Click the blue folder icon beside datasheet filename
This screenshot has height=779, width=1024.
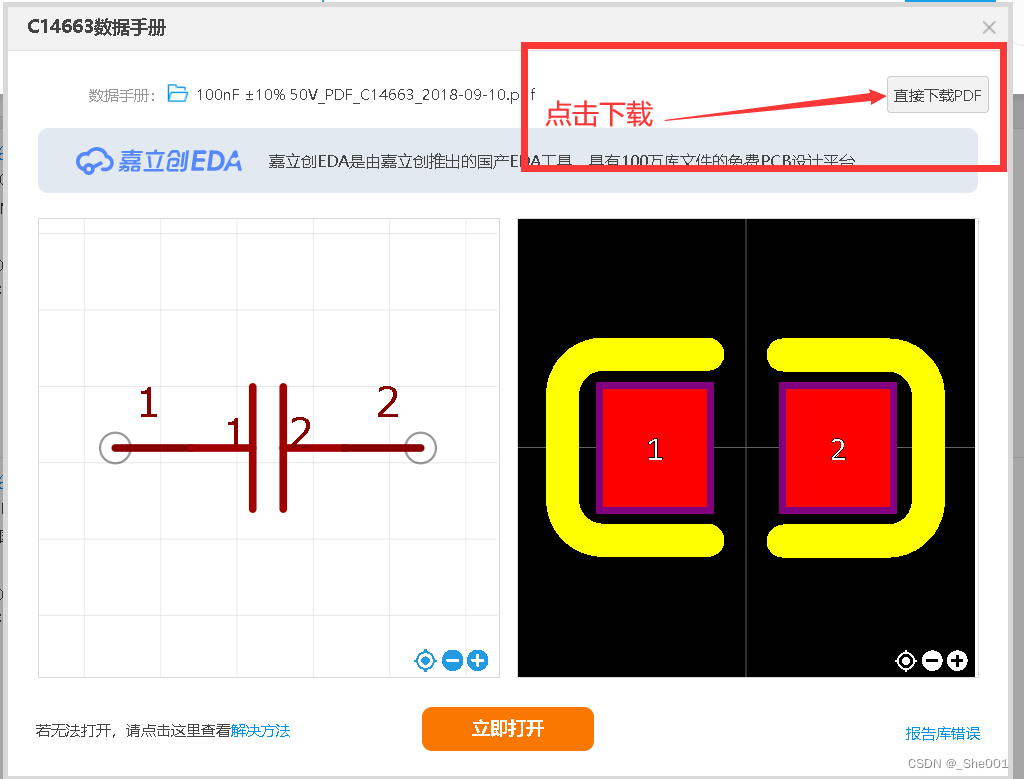tap(178, 93)
